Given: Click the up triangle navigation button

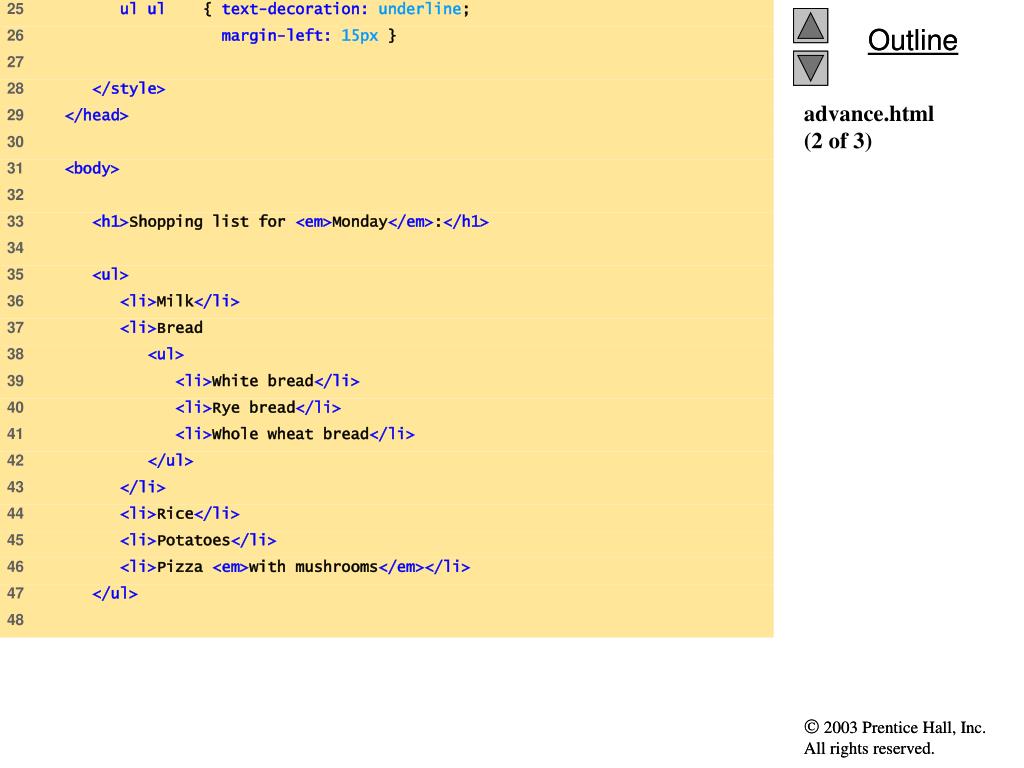Looking at the screenshot, I should pos(810,25).
